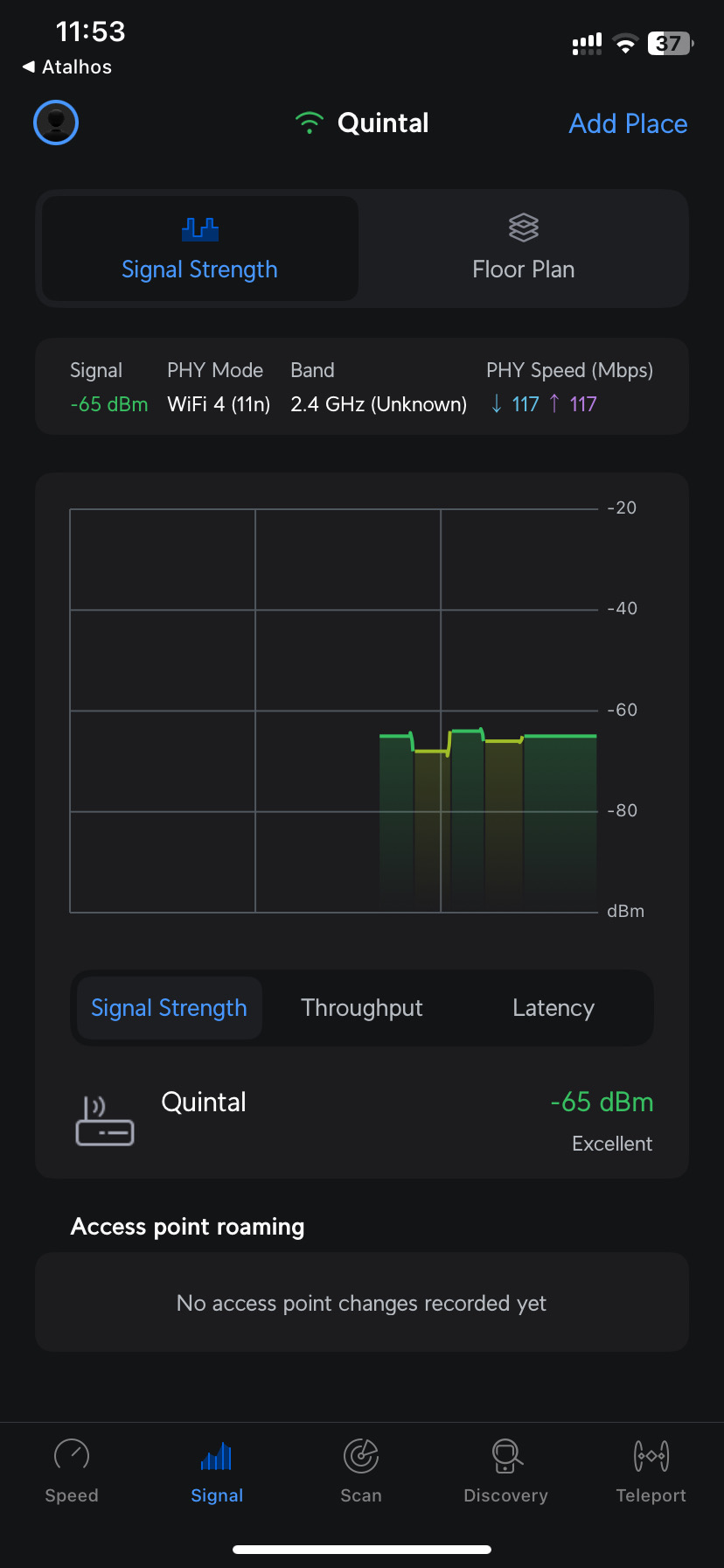This screenshot has height=1568, width=724.
Task: Select the Throughput chart tab
Action: click(x=362, y=1008)
